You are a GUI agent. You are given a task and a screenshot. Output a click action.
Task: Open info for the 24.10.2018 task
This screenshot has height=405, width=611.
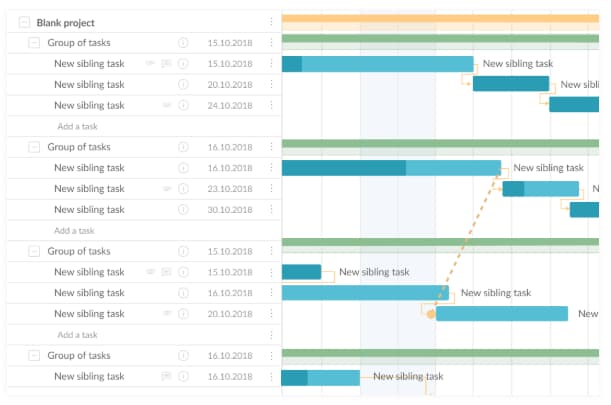[x=183, y=105]
